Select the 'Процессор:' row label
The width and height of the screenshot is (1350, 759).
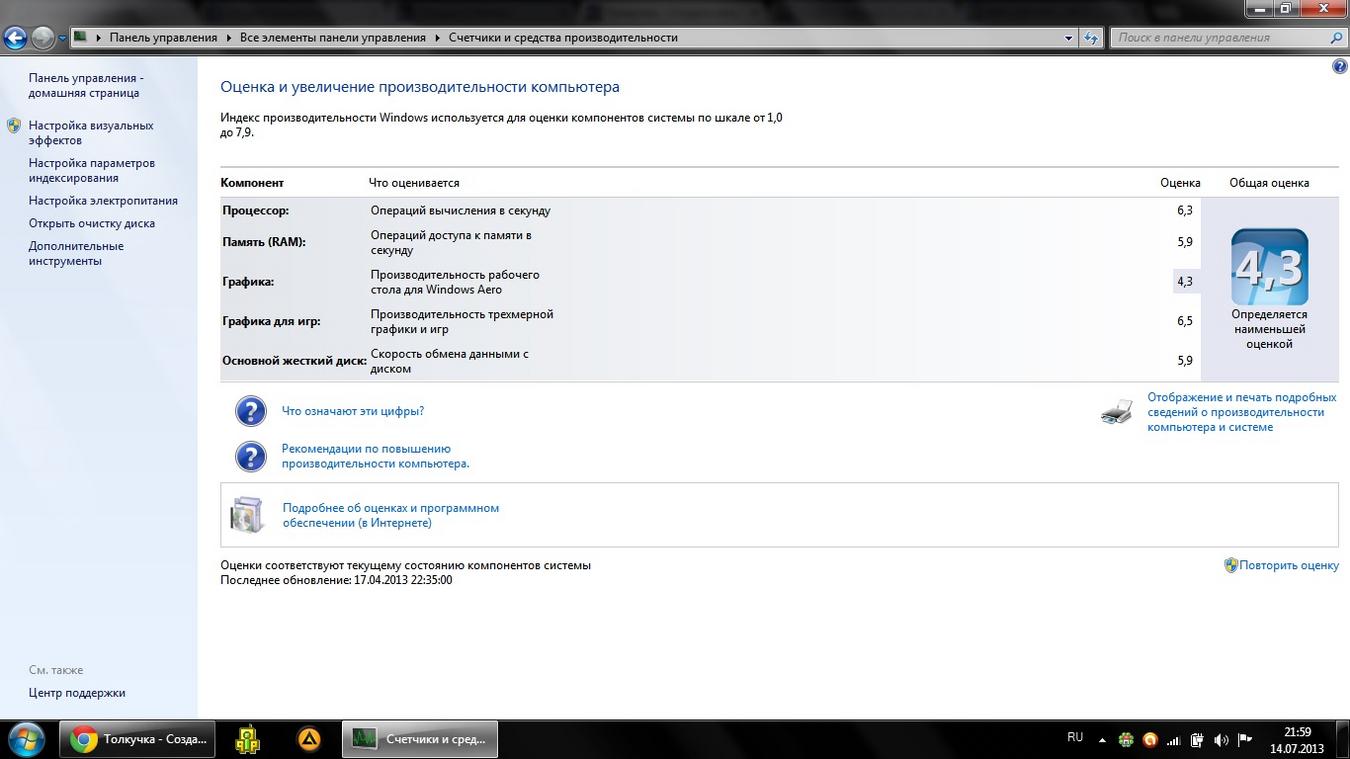tap(255, 211)
